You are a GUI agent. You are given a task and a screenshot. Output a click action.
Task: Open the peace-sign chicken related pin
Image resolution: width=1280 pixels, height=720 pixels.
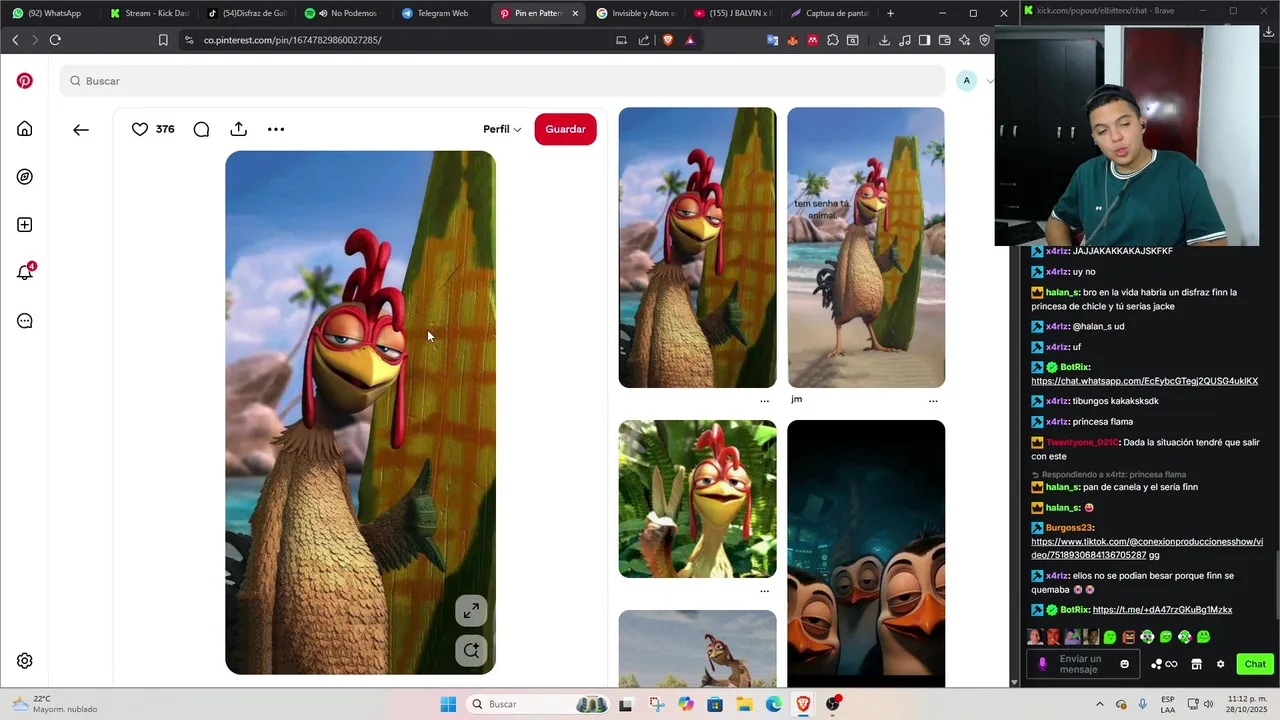pyautogui.click(x=697, y=499)
